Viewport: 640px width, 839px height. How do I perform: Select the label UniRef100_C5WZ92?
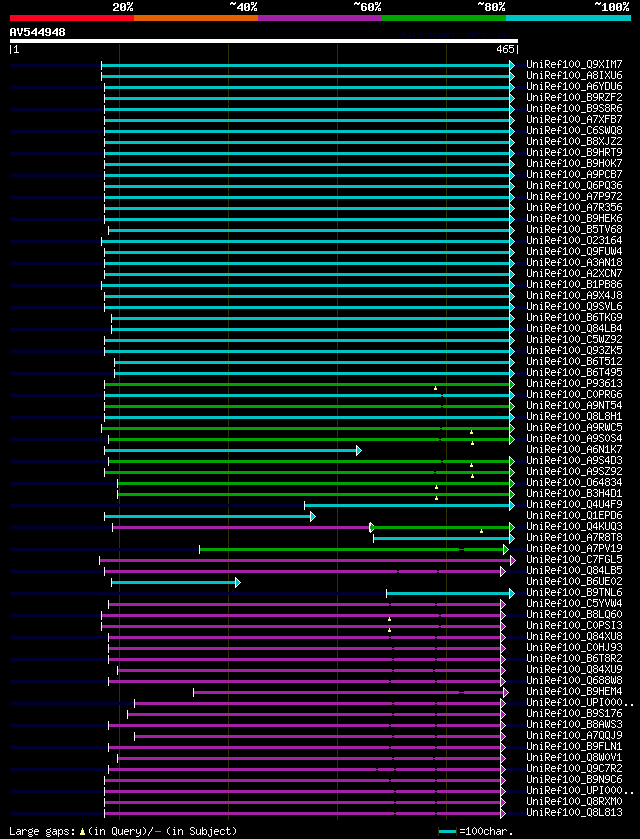click(x=574, y=339)
